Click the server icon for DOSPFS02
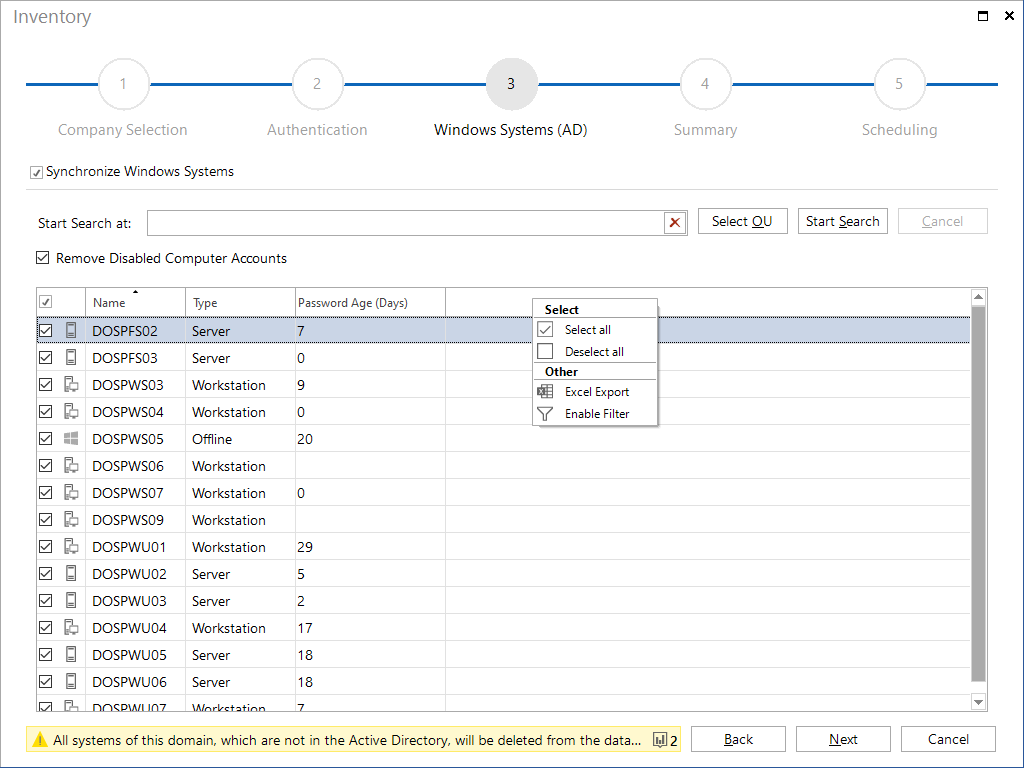The height and width of the screenshot is (768, 1024). pos(71,330)
